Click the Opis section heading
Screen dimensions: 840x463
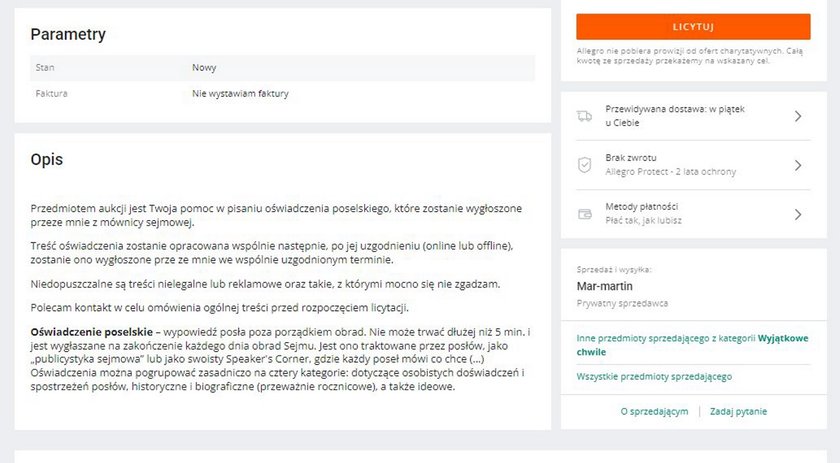point(47,159)
